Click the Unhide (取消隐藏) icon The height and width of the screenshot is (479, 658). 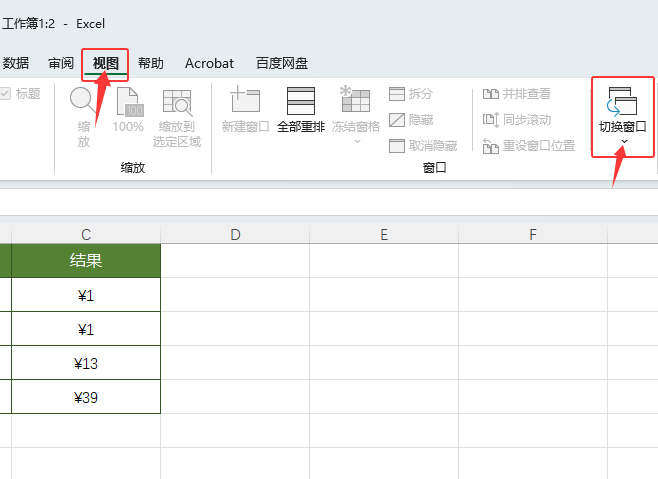click(397, 146)
